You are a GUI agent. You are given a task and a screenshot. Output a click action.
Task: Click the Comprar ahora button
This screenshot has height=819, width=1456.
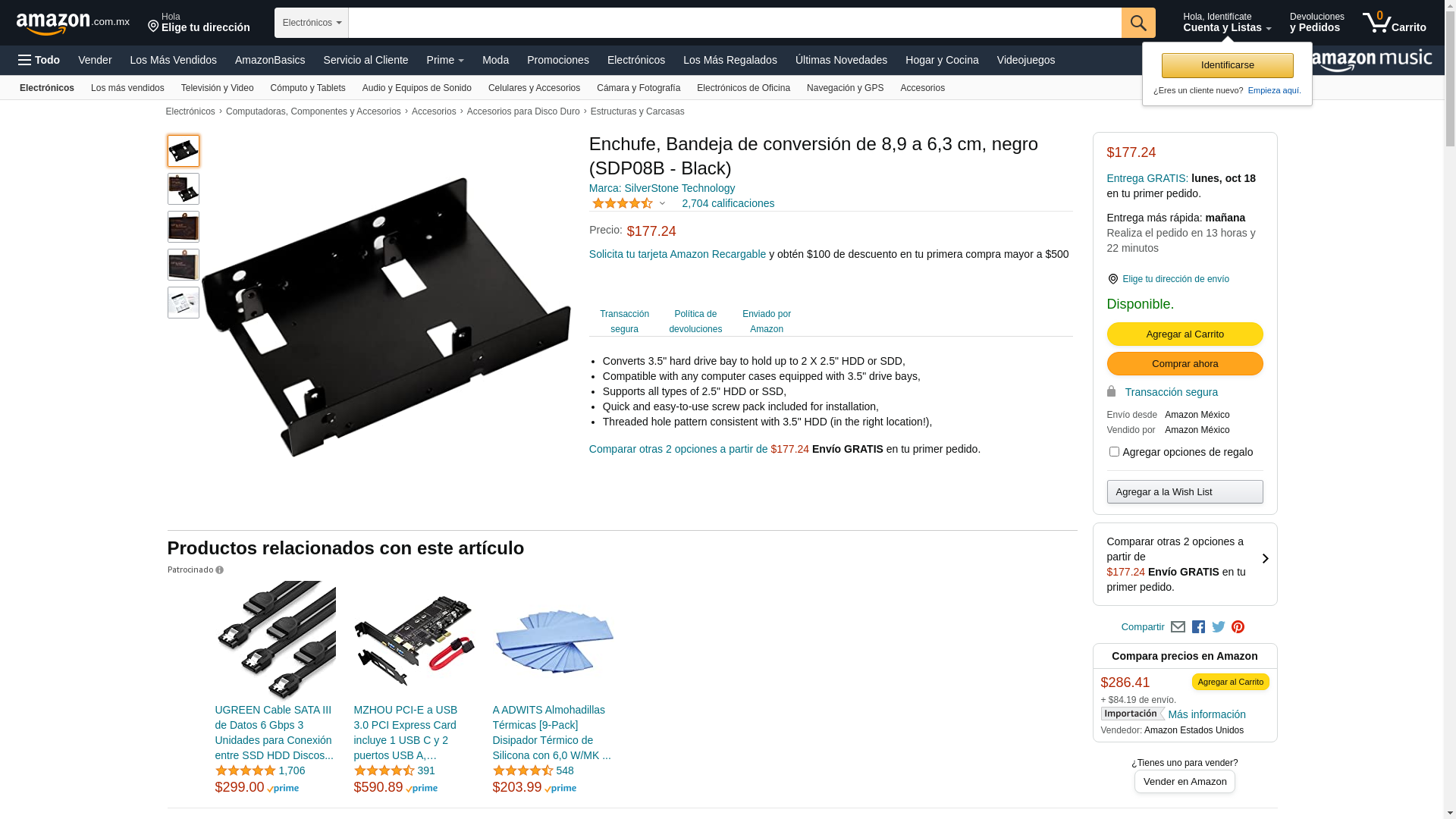click(x=1185, y=364)
